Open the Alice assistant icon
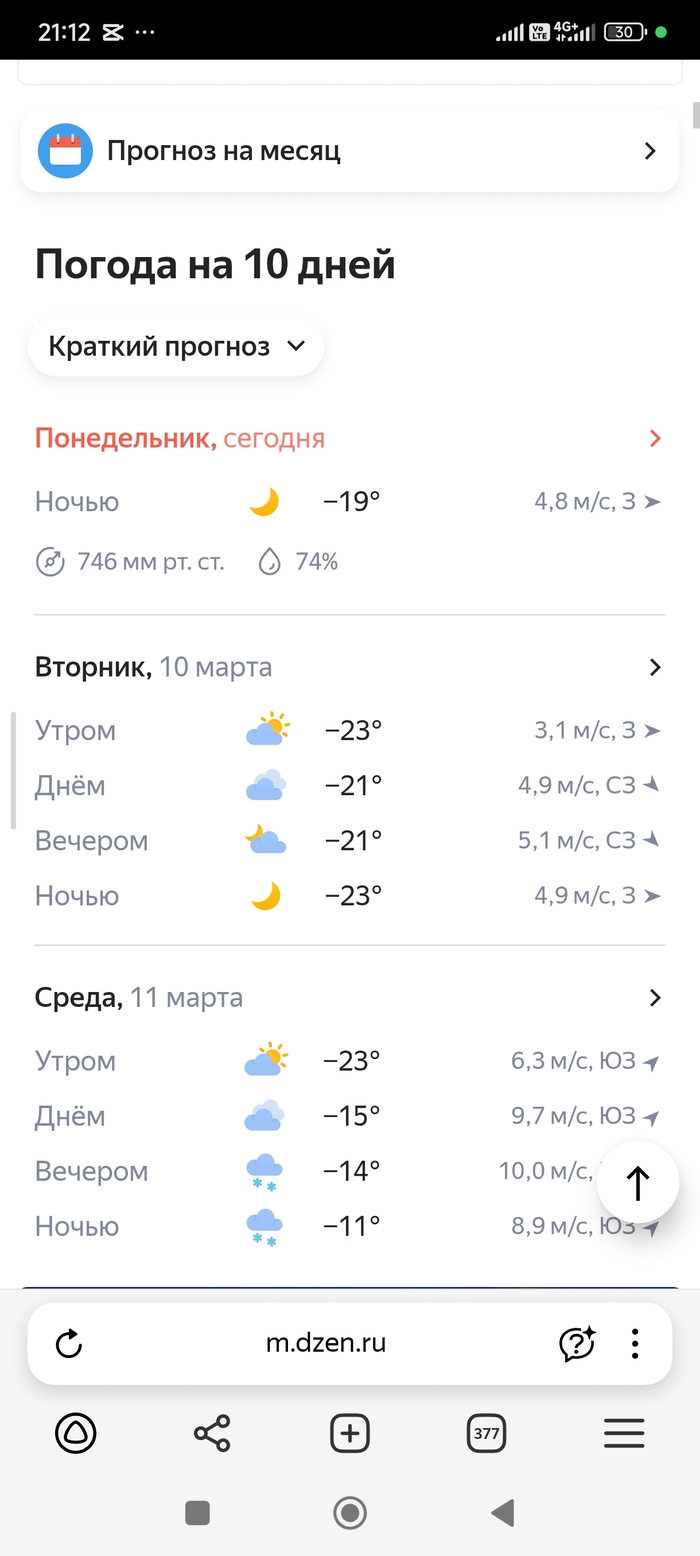Viewport: 700px width, 1556px height. point(76,1434)
